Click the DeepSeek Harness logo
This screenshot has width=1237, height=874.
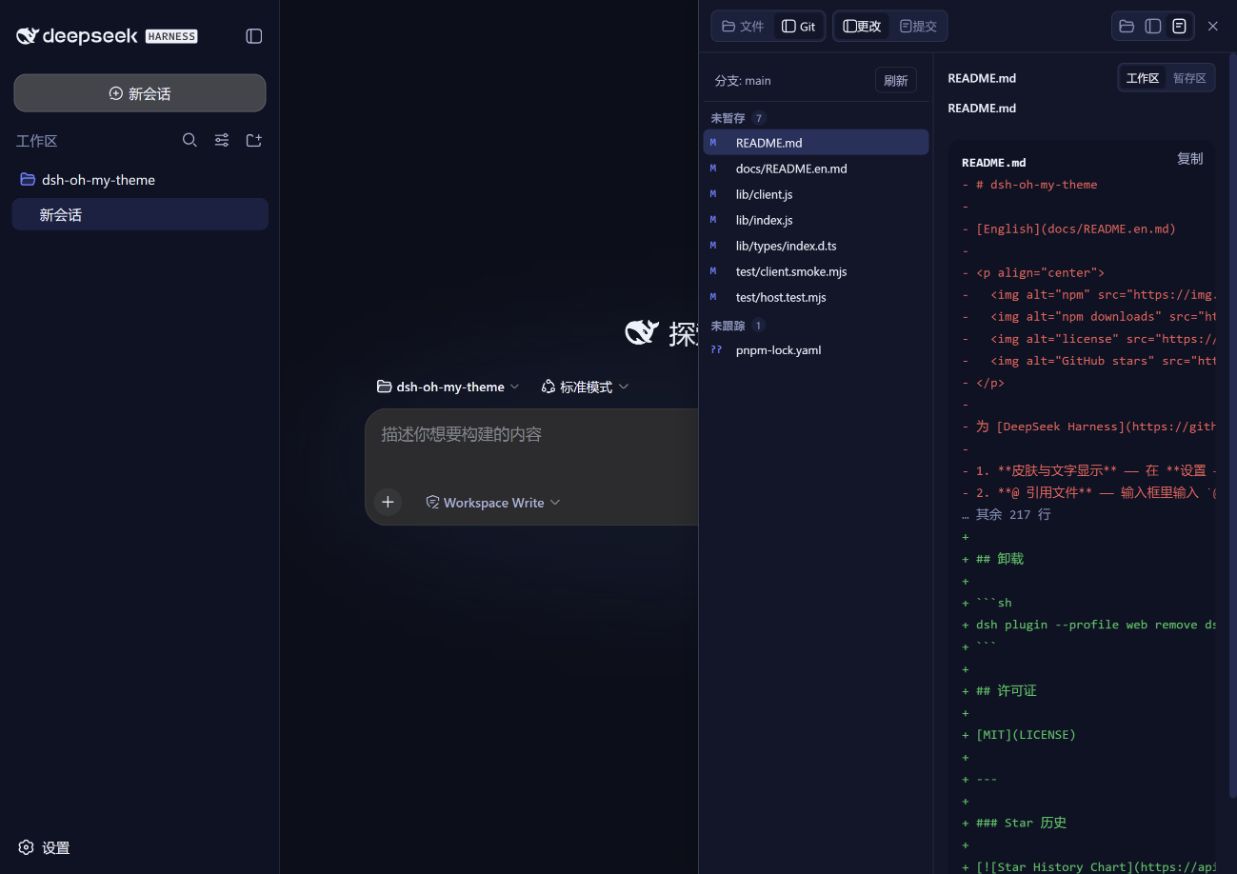[107, 36]
